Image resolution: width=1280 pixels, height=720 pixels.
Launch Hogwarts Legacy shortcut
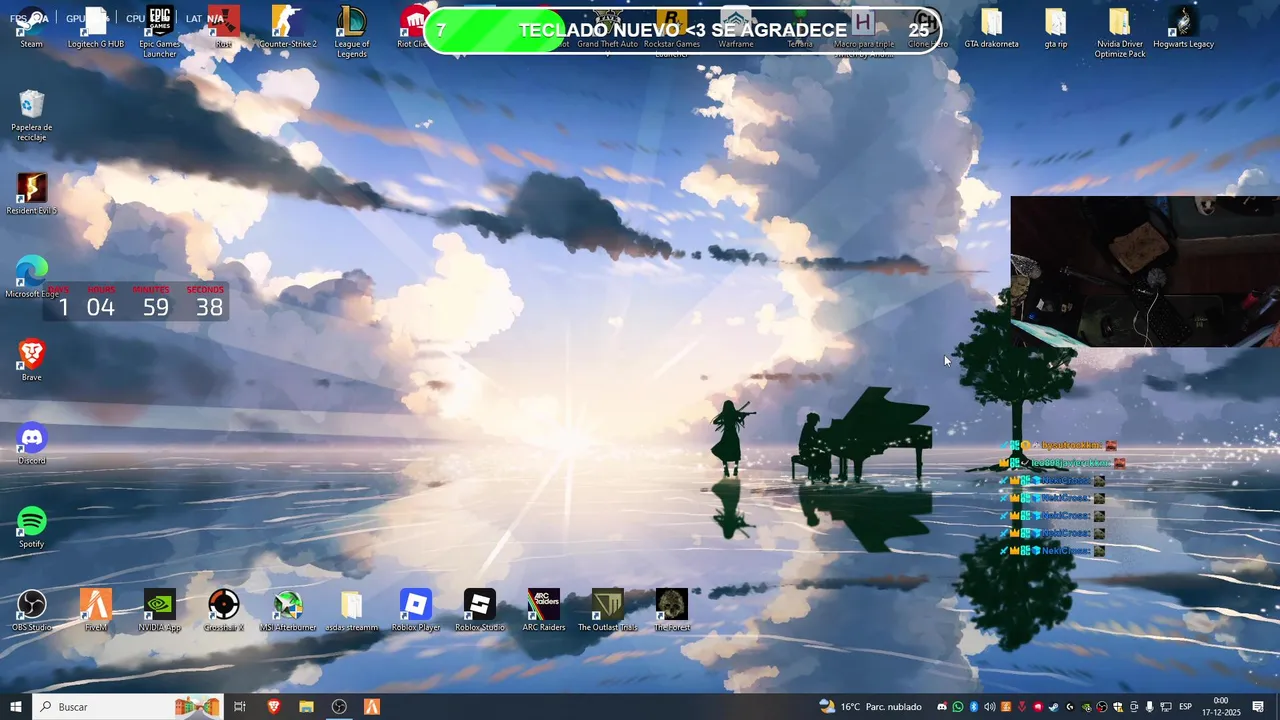tap(1184, 28)
